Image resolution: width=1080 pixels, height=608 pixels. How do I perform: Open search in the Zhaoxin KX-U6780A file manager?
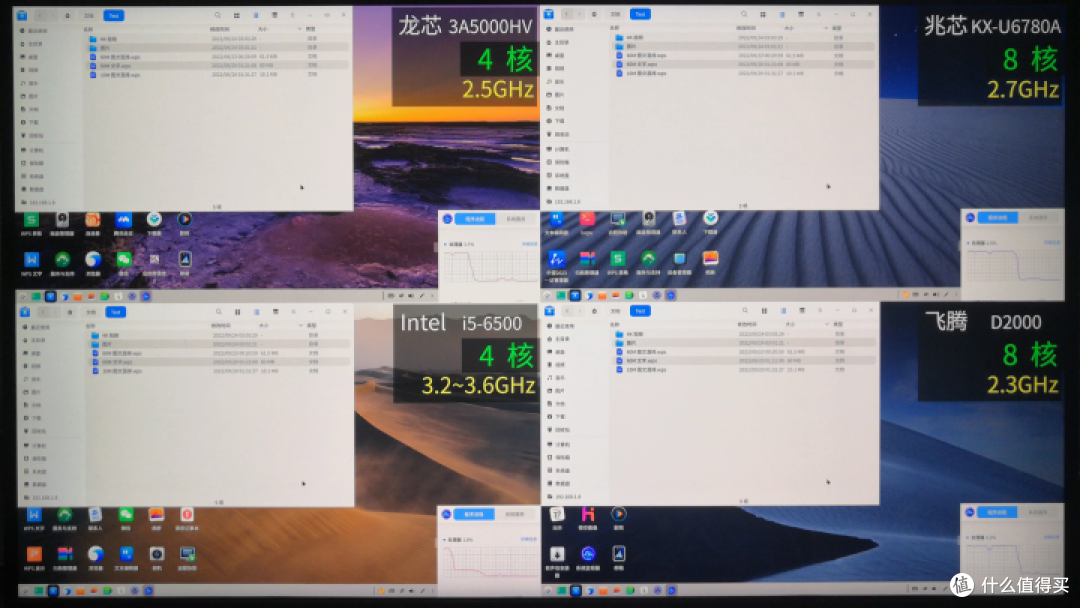click(744, 14)
